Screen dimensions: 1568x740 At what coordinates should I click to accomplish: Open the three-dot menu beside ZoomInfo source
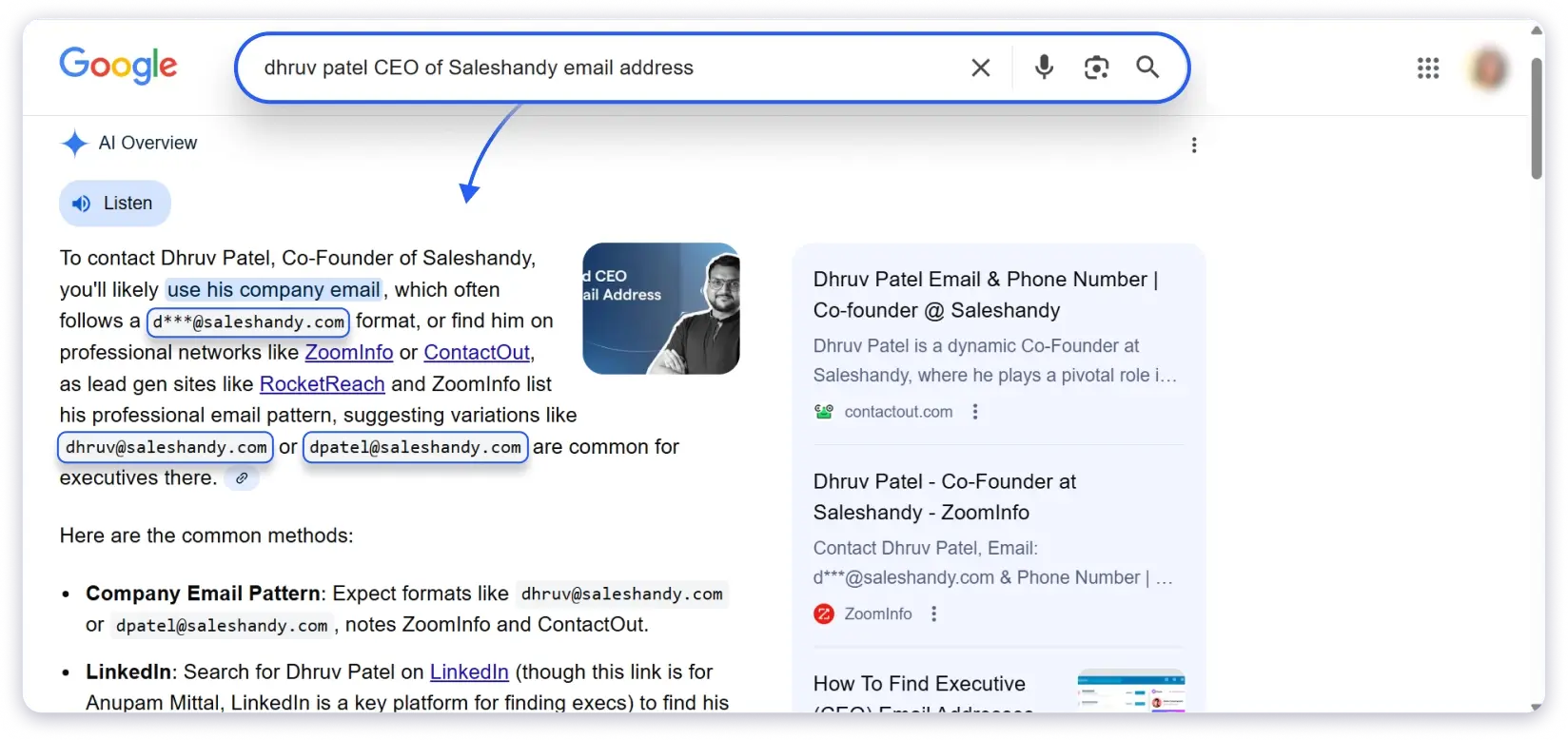(x=933, y=614)
